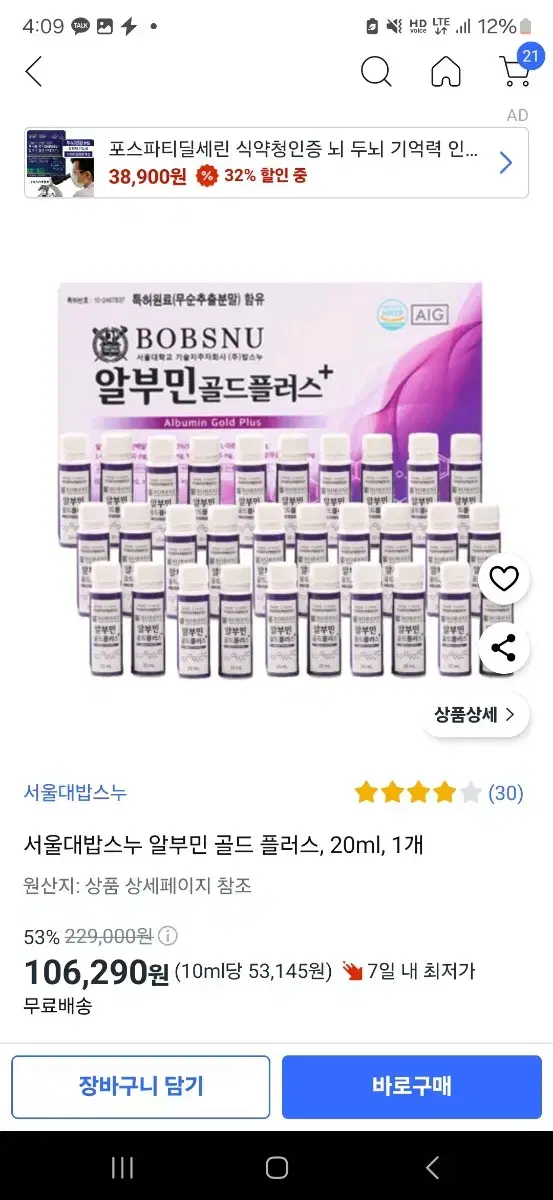Open search with the magnifier icon
The image size is (553, 1200).
pyautogui.click(x=375, y=72)
